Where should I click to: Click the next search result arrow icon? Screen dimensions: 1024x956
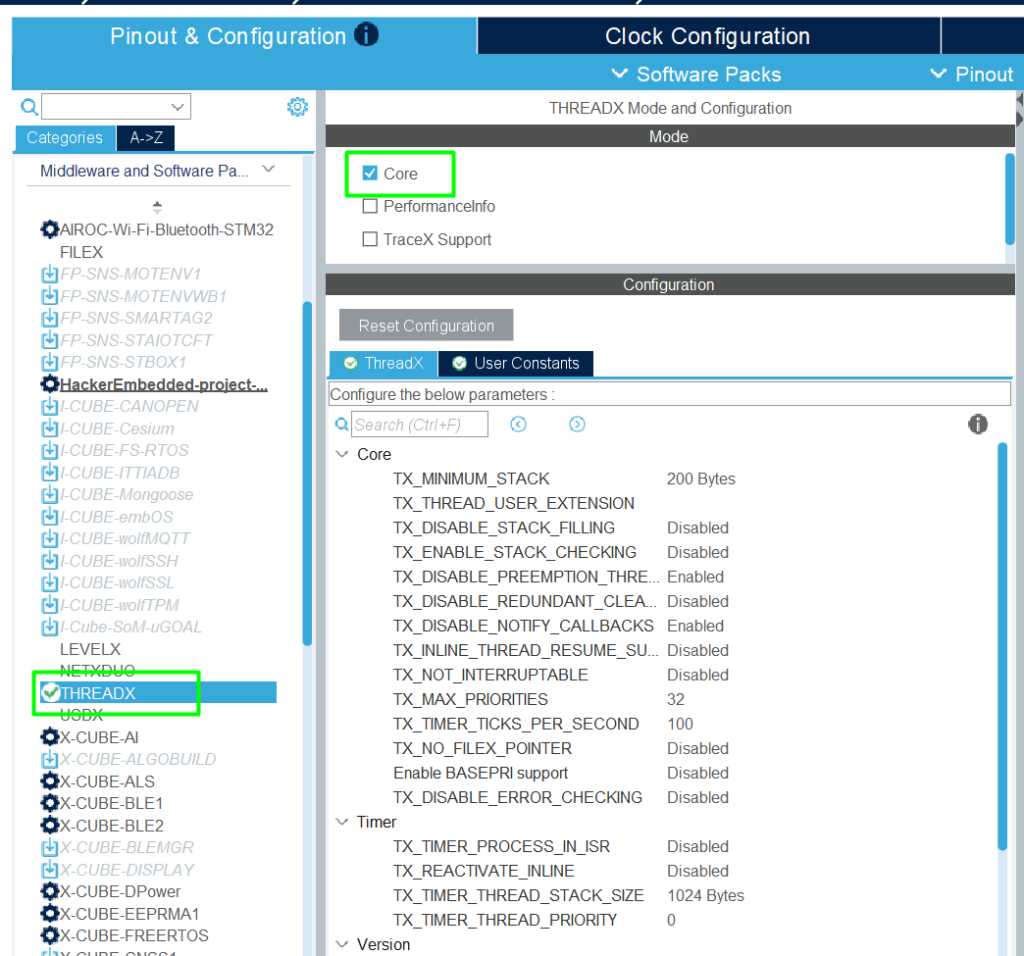577,425
